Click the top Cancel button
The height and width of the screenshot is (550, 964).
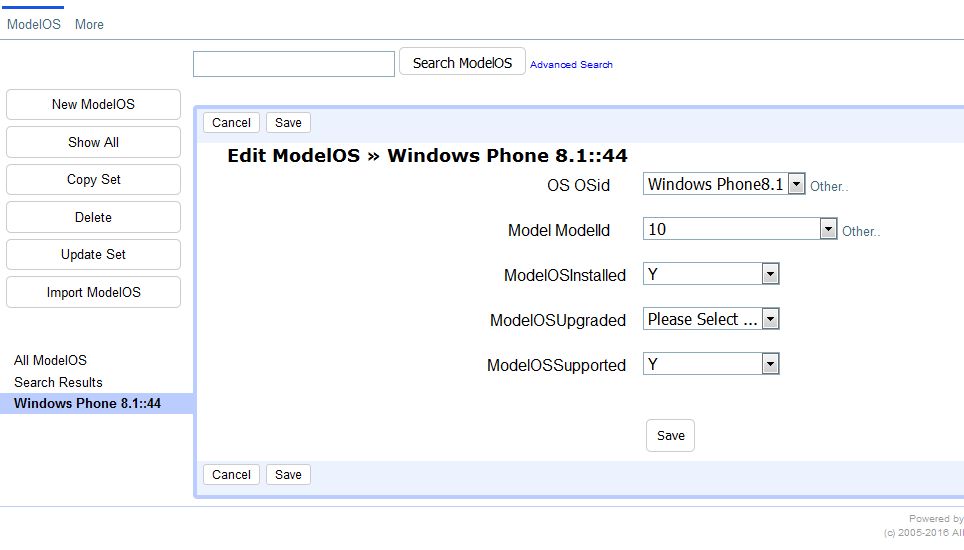pyautogui.click(x=231, y=122)
